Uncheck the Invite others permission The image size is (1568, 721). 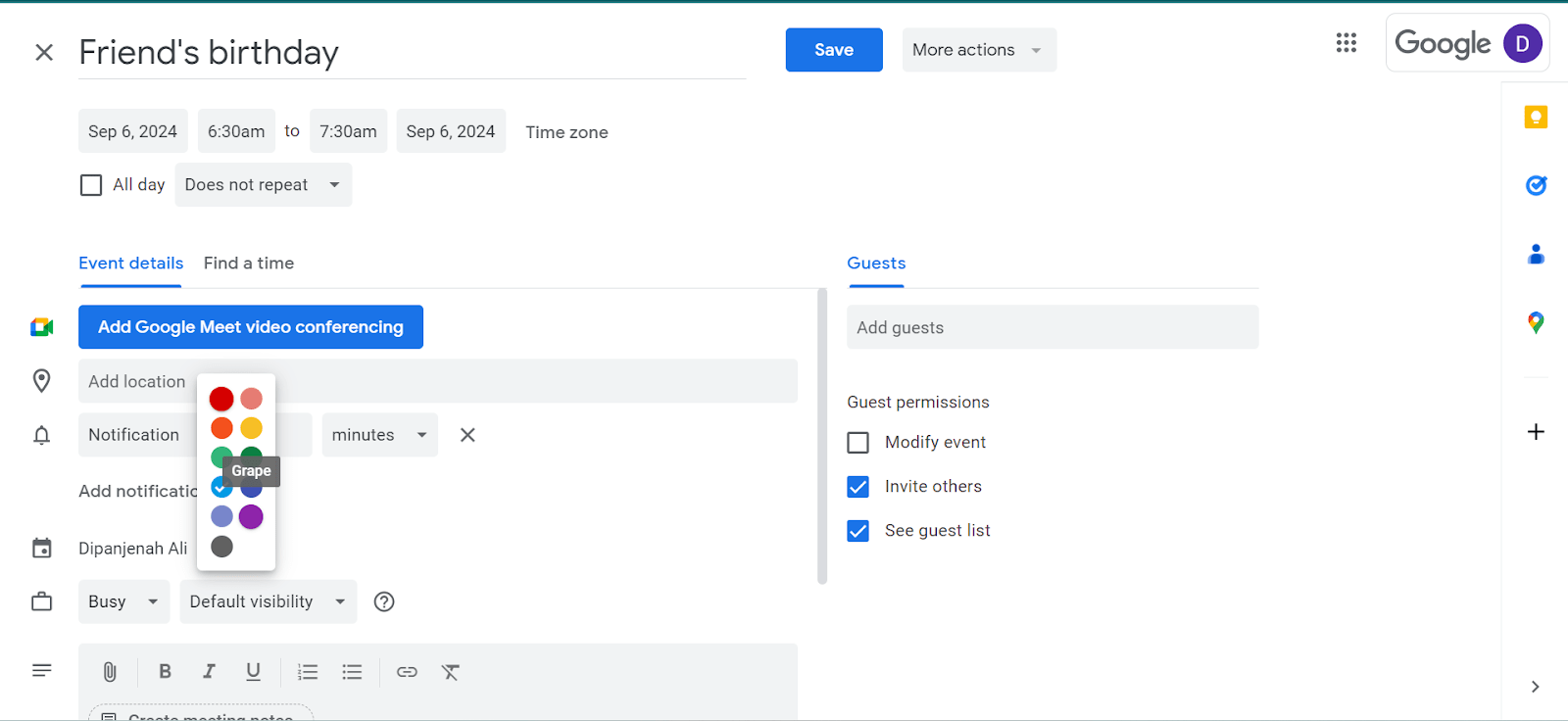tap(858, 487)
